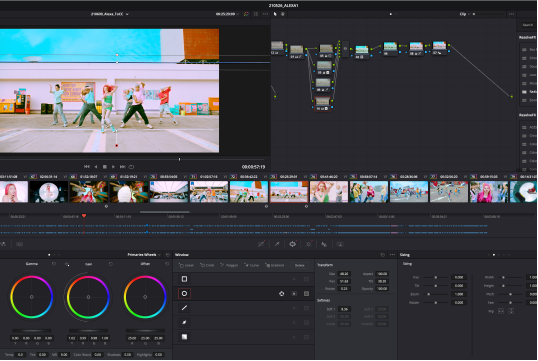The image size is (538, 361).
Task: Click the viewer playhead scrubber
Action: coord(179,159)
